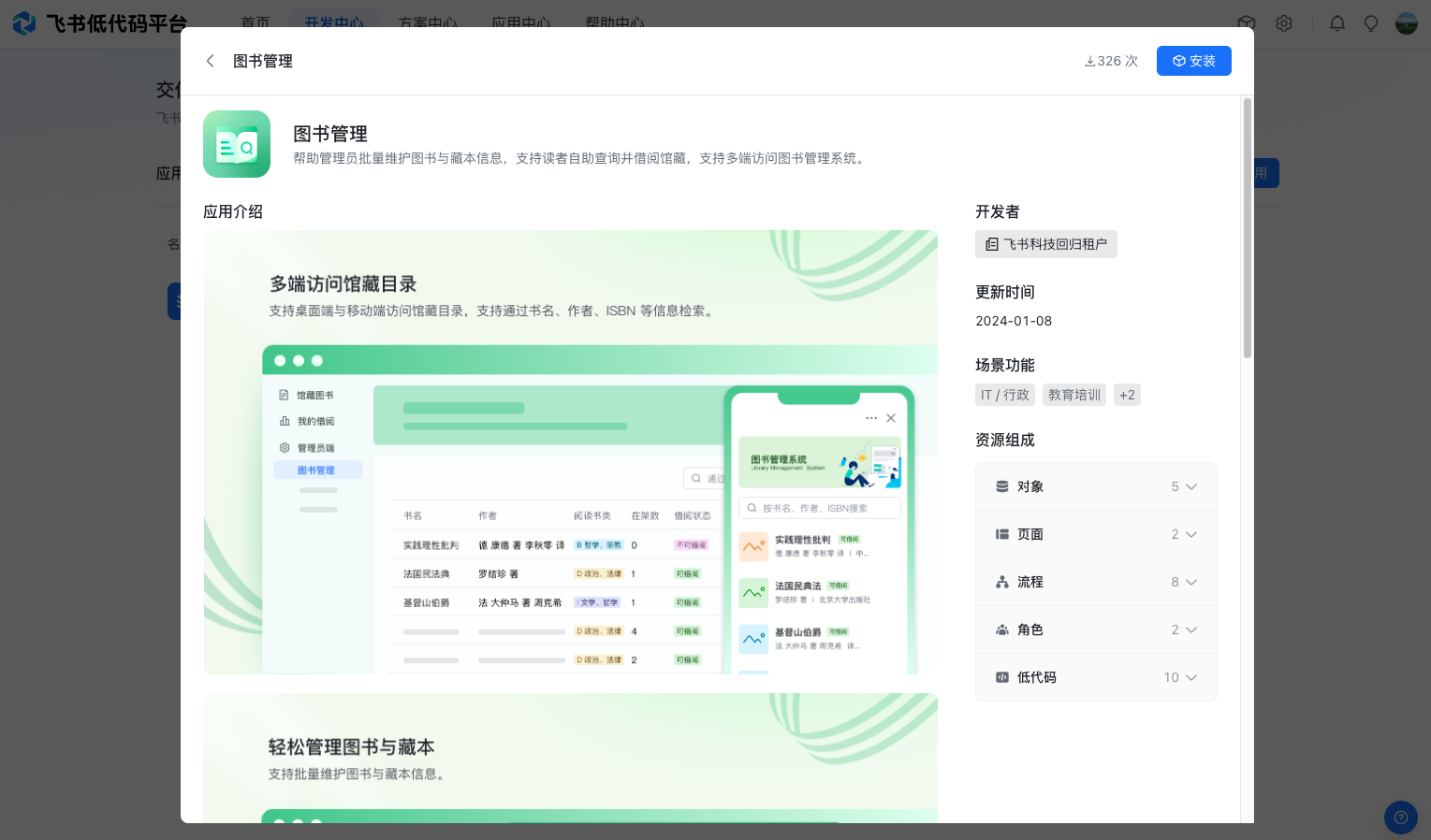Click the lightbulb tips icon

(x=1371, y=23)
